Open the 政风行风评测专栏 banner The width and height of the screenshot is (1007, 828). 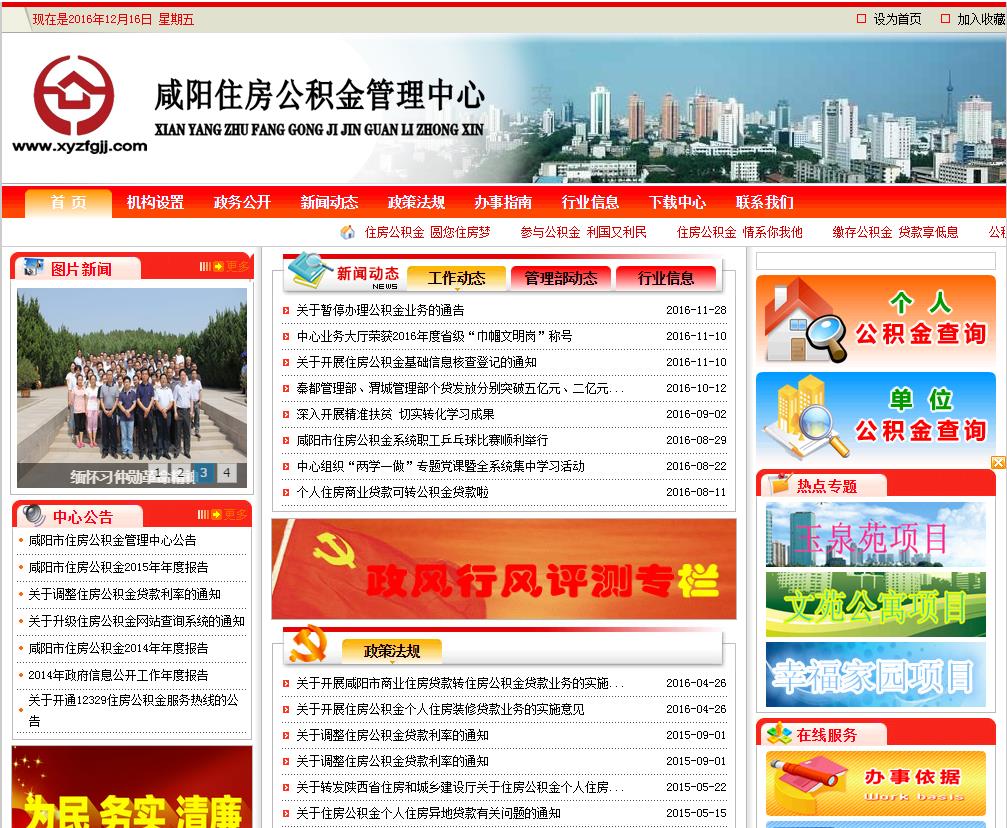[x=504, y=569]
